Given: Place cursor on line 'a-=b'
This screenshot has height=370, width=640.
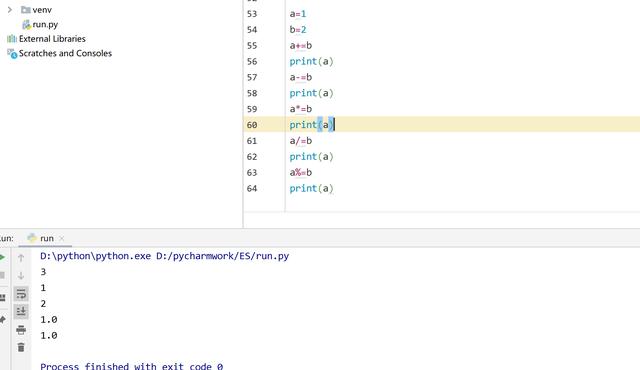Looking at the screenshot, I should click(301, 78).
